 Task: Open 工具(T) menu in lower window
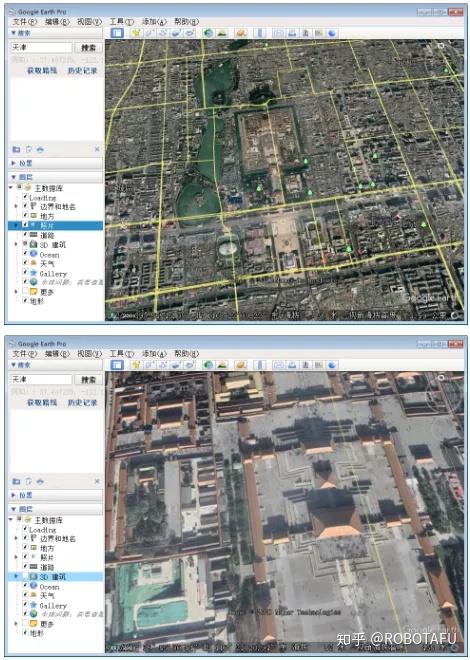point(122,354)
